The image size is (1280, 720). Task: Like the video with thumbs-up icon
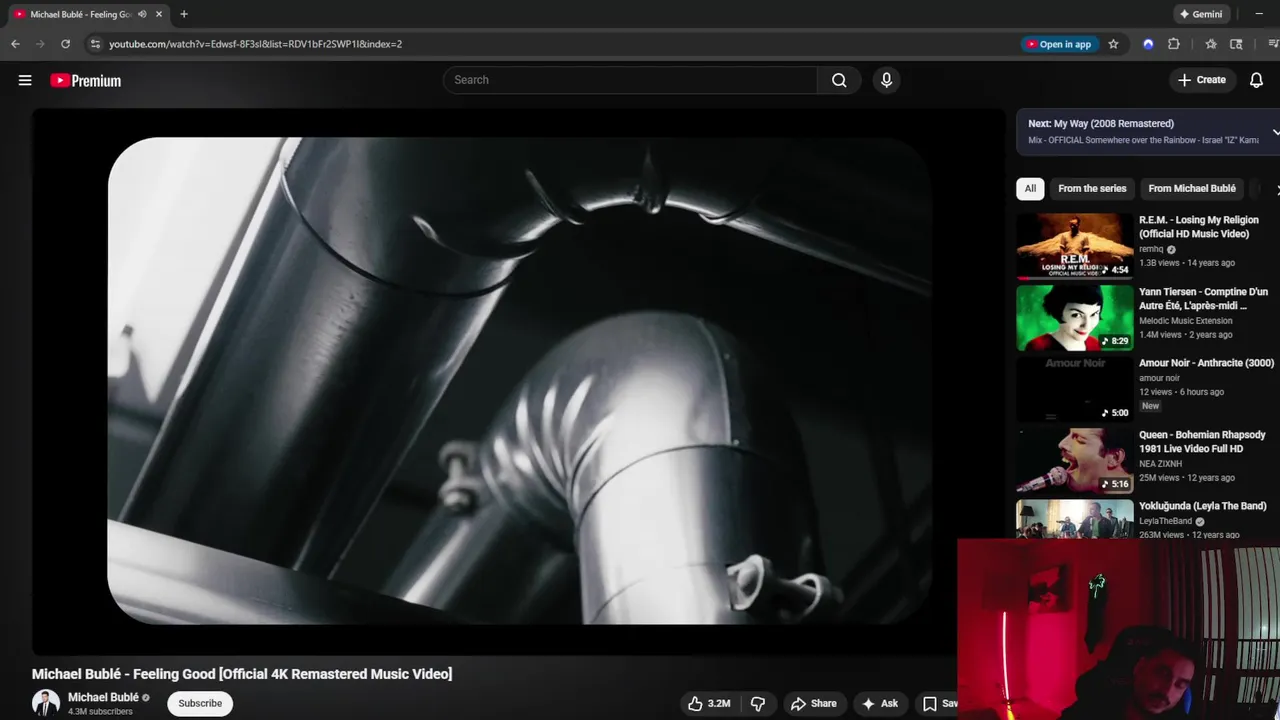[708, 703]
